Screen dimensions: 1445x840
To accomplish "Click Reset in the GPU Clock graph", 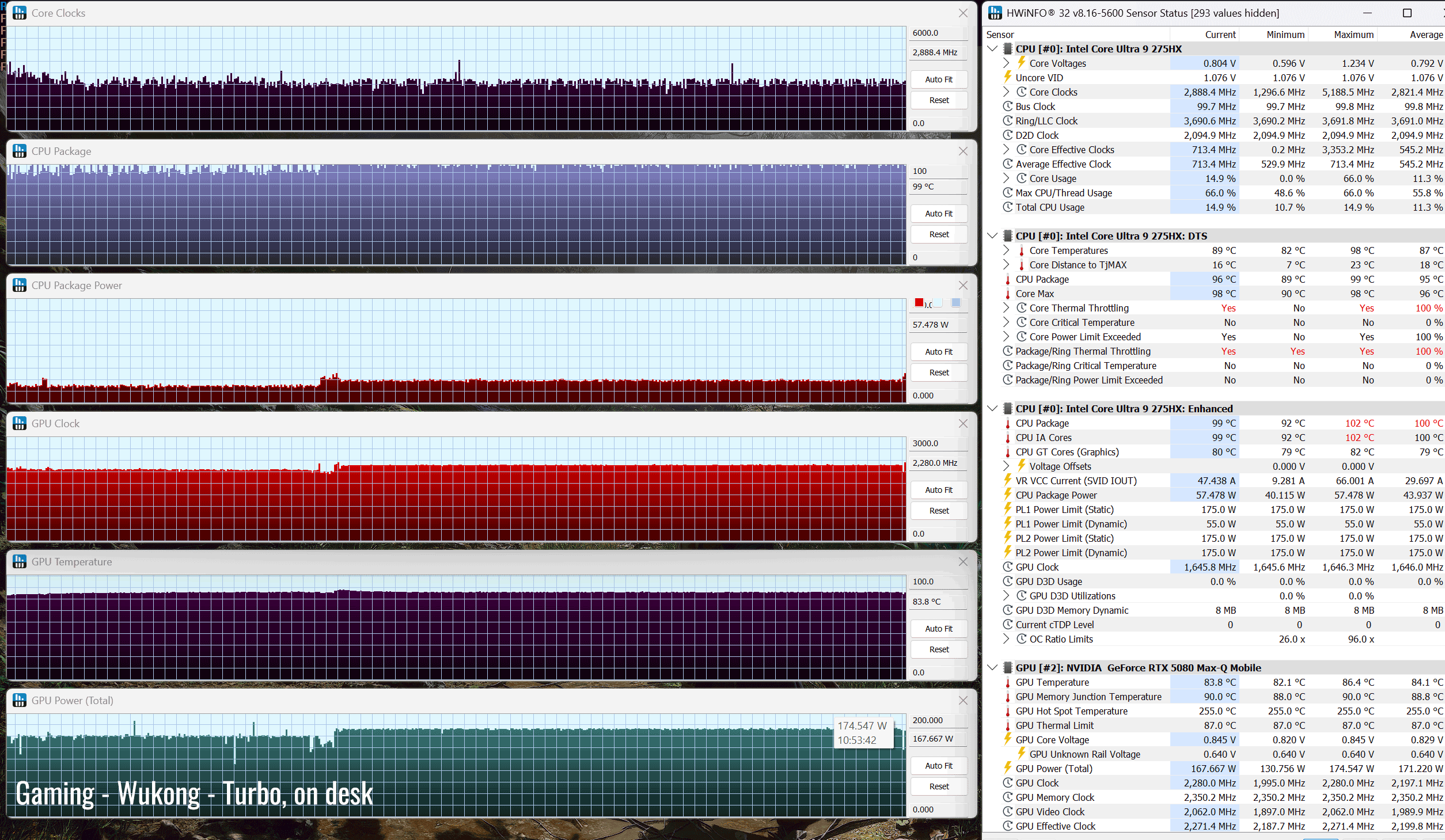I will tap(939, 511).
